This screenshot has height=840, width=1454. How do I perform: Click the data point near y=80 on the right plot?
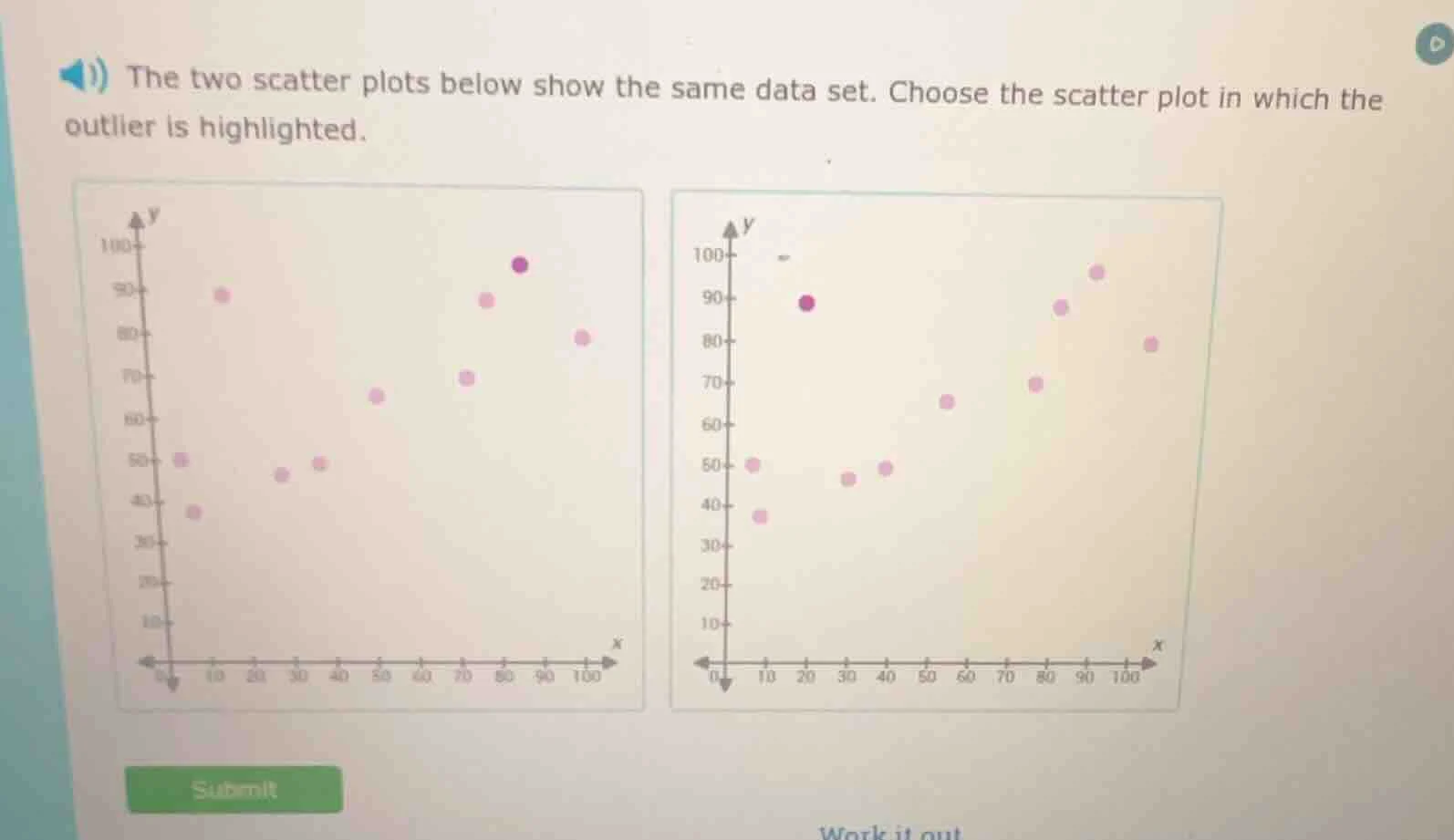(1151, 345)
